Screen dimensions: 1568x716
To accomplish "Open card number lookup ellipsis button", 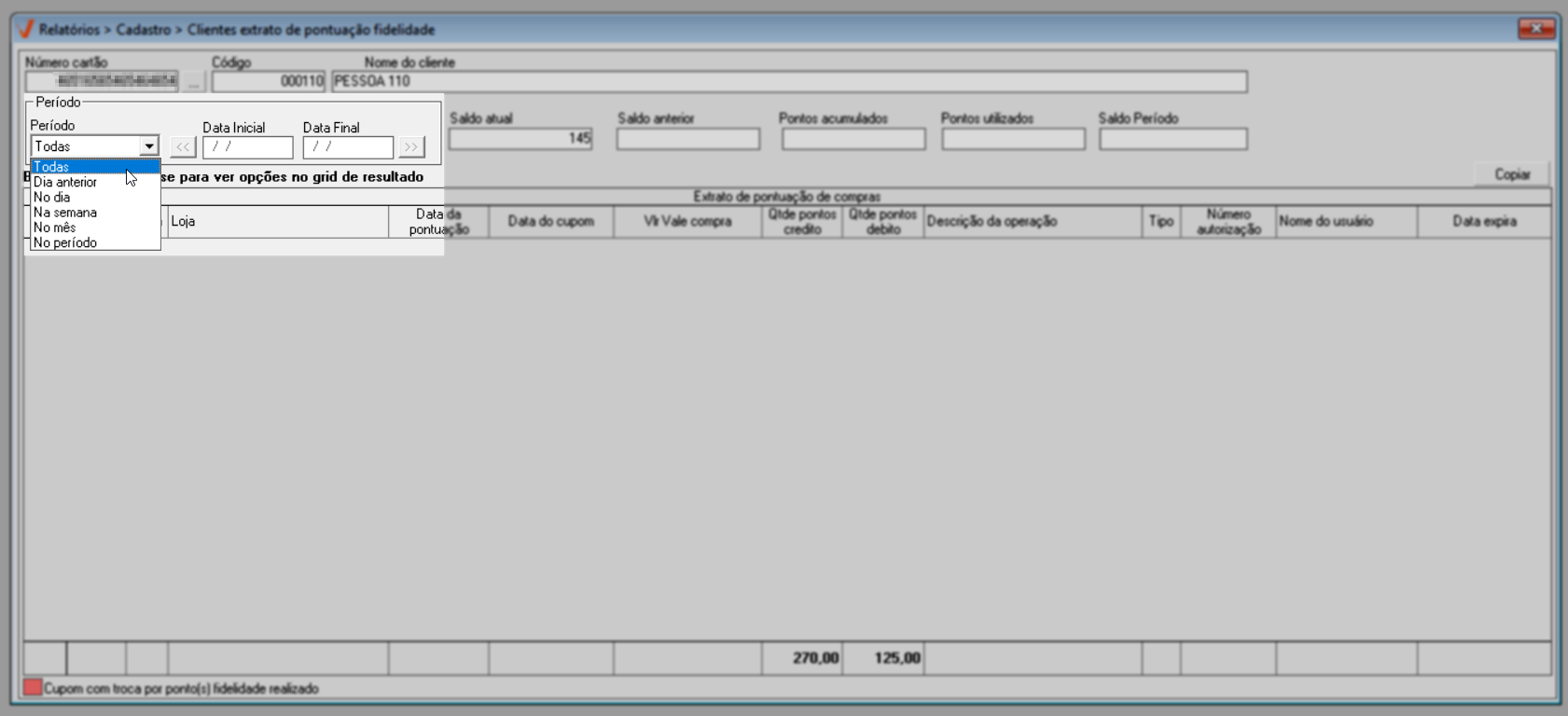I will click(x=193, y=82).
